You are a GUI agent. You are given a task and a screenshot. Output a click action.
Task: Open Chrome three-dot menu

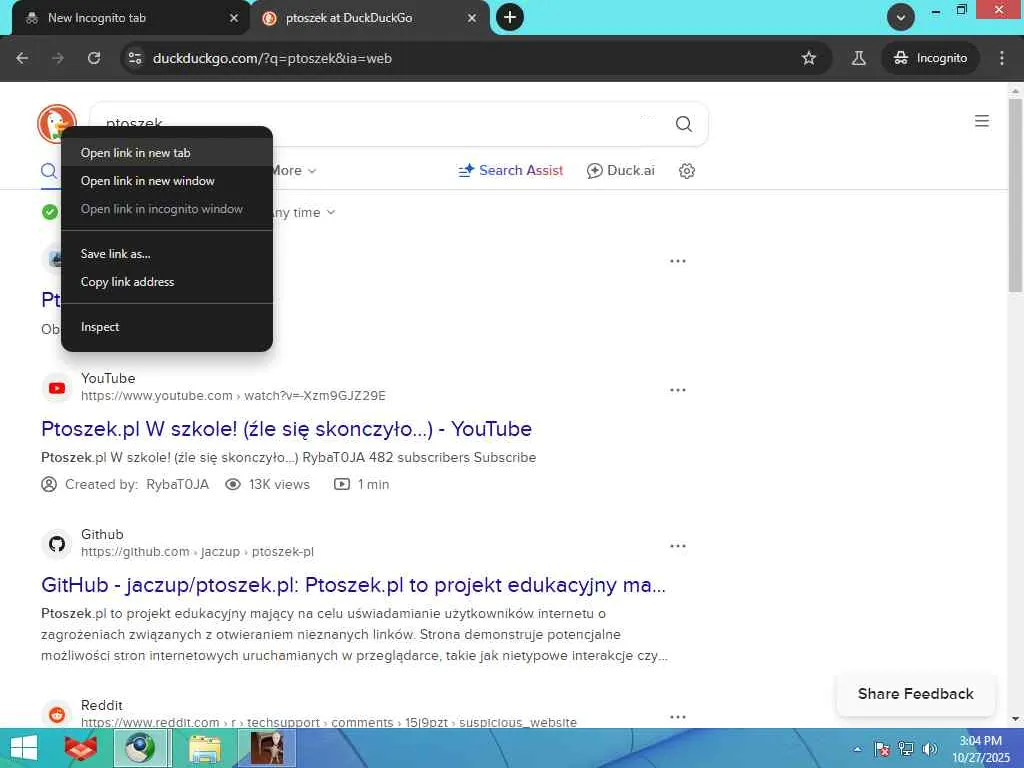1002,58
